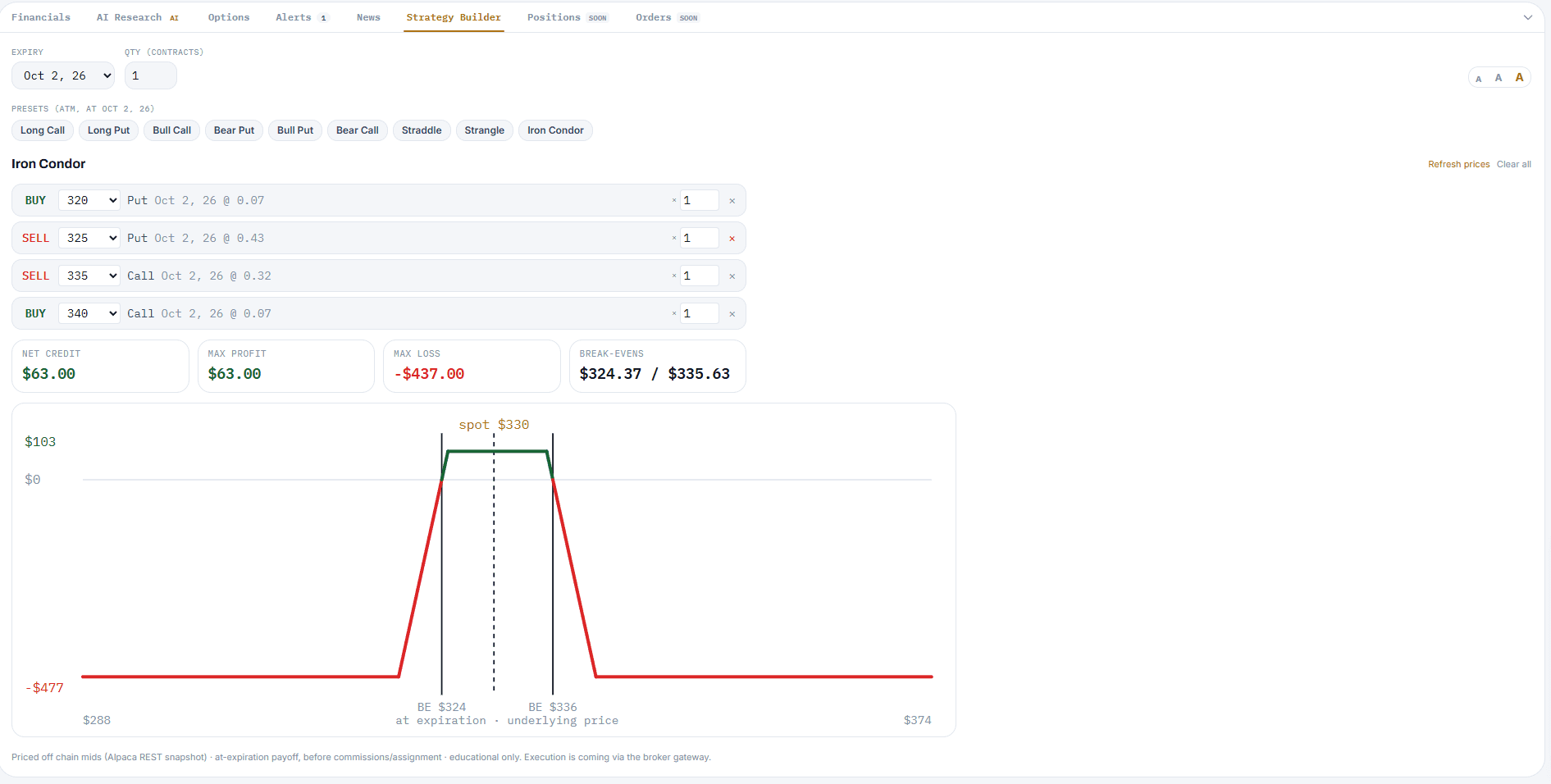Viewport: 1551px width, 784px height.
Task: Select the smallest font size A
Action: click(x=1479, y=79)
